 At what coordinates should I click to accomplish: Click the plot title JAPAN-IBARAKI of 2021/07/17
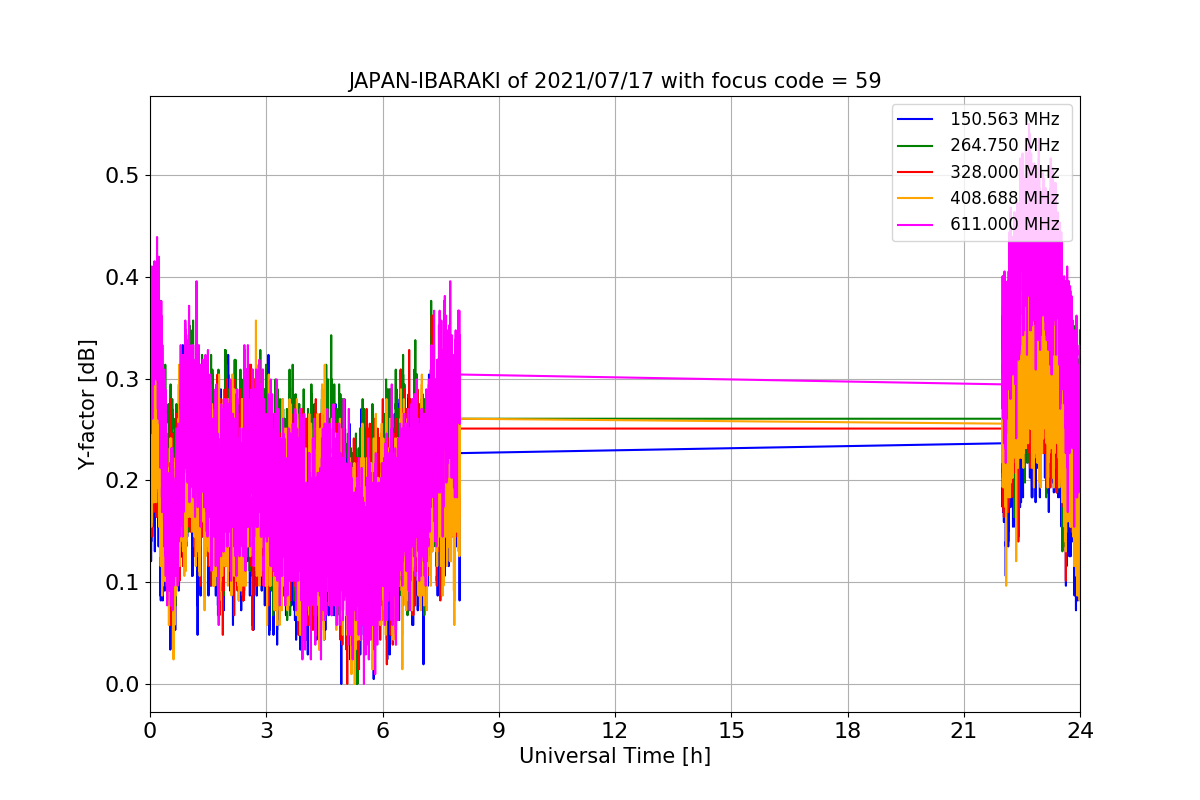coord(615,81)
